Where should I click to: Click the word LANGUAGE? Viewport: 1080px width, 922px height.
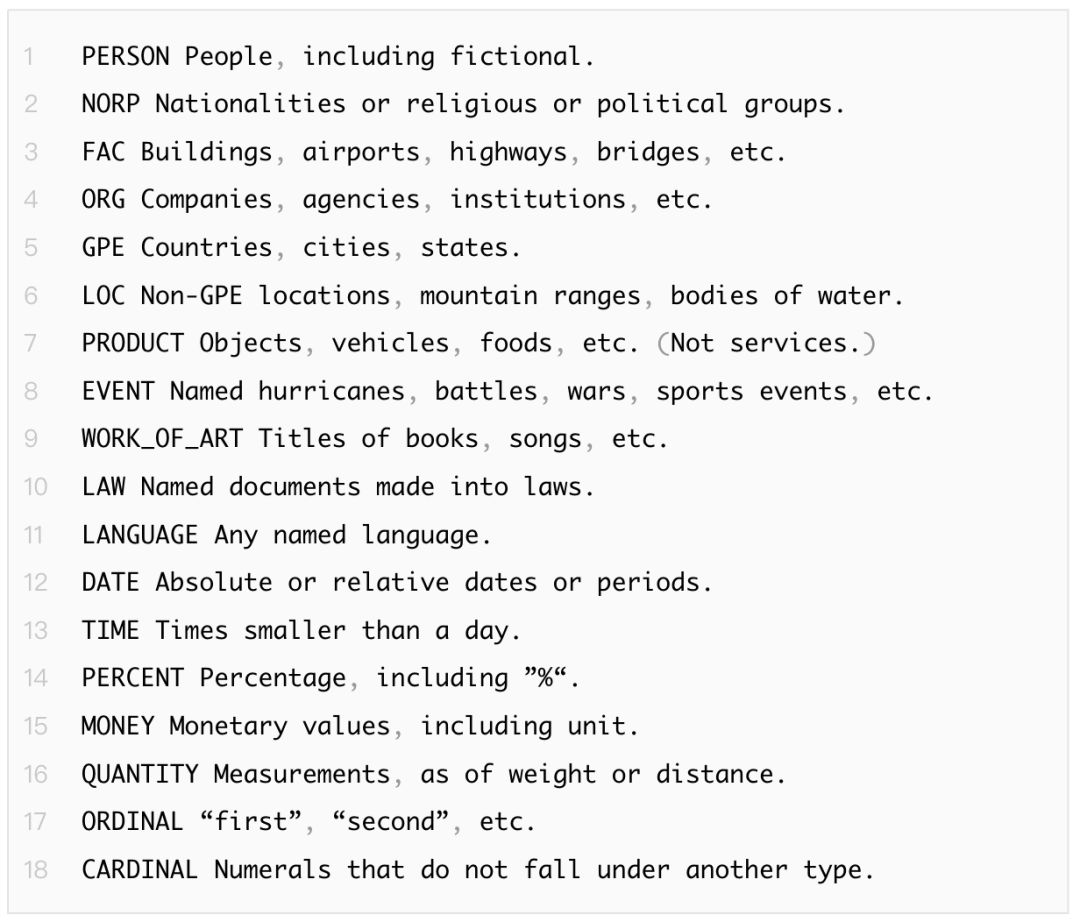point(140,535)
